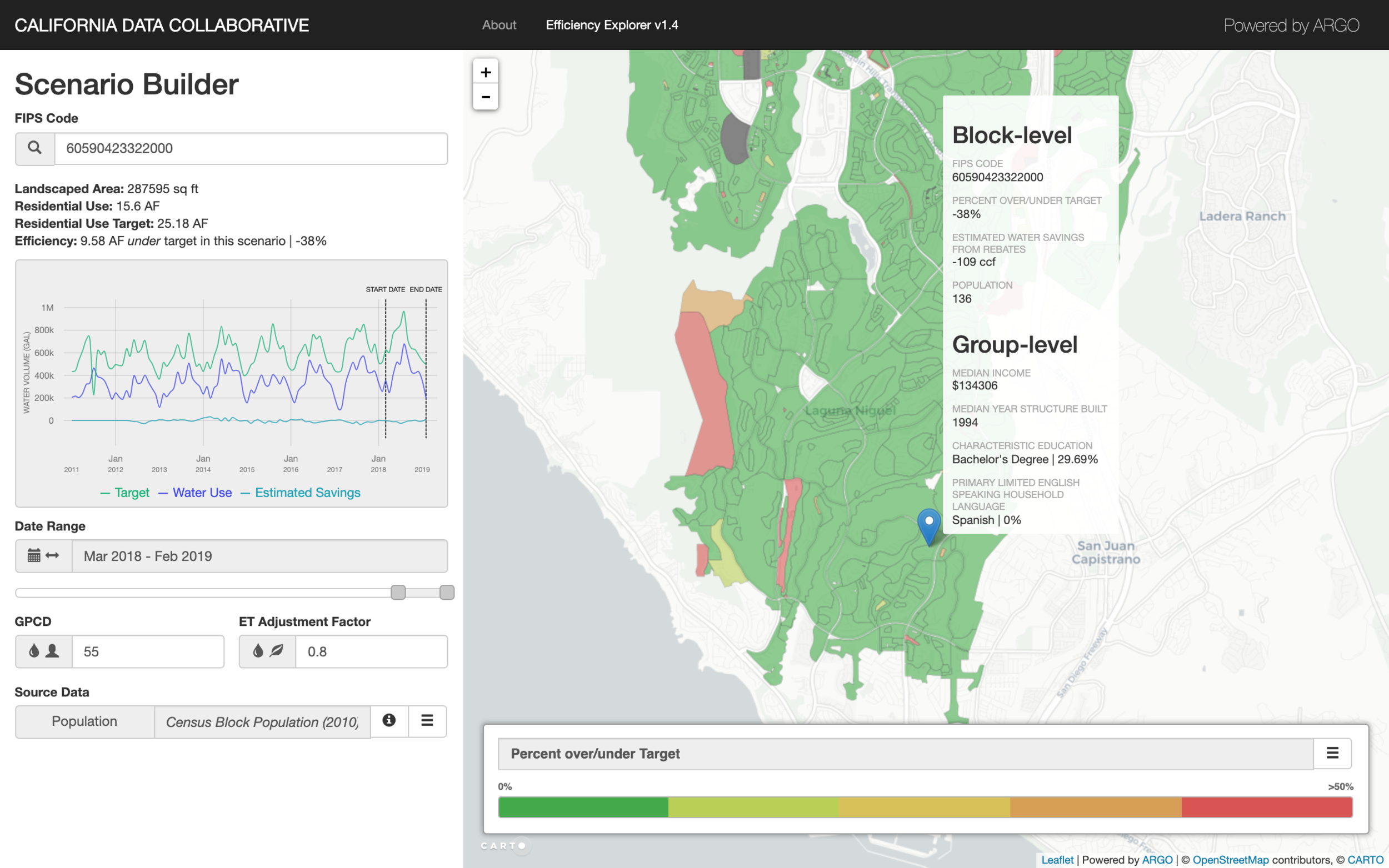Open the About page

click(x=498, y=25)
